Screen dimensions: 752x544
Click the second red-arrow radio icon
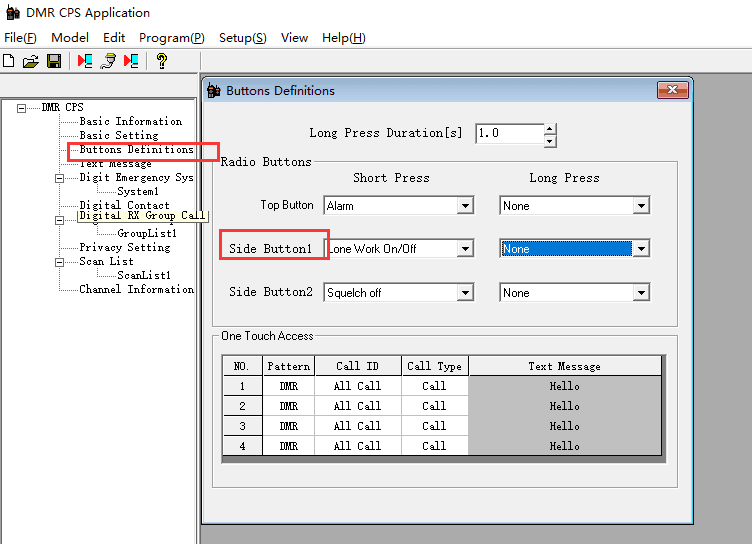tap(131, 61)
